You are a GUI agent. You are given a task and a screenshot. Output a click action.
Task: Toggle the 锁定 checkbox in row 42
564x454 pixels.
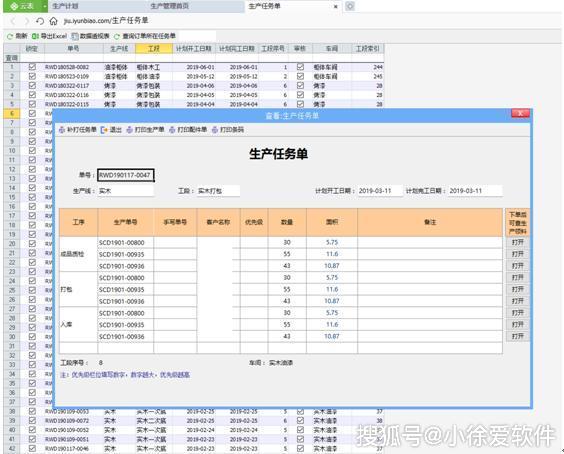[32, 449]
